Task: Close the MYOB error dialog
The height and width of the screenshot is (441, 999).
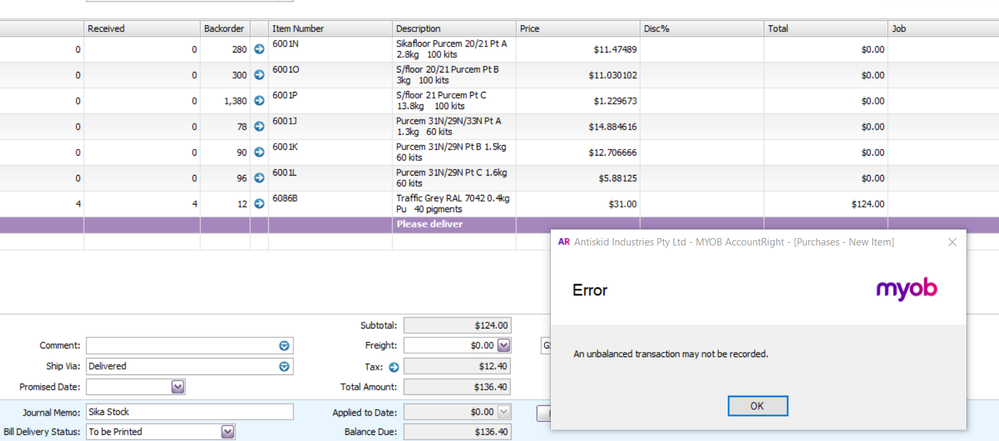Action: [952, 242]
